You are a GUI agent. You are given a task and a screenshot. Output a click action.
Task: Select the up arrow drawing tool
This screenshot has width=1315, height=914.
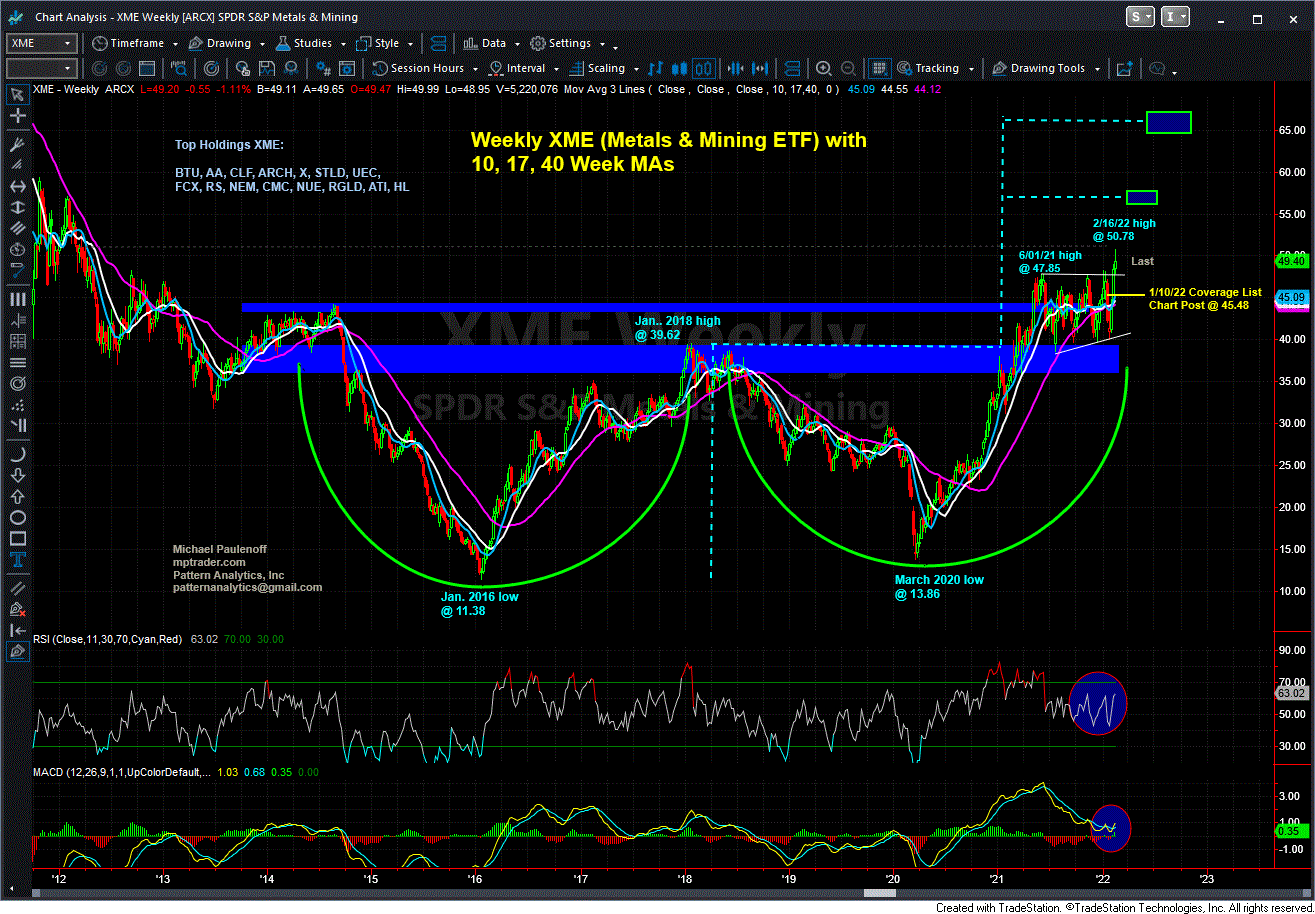18,497
